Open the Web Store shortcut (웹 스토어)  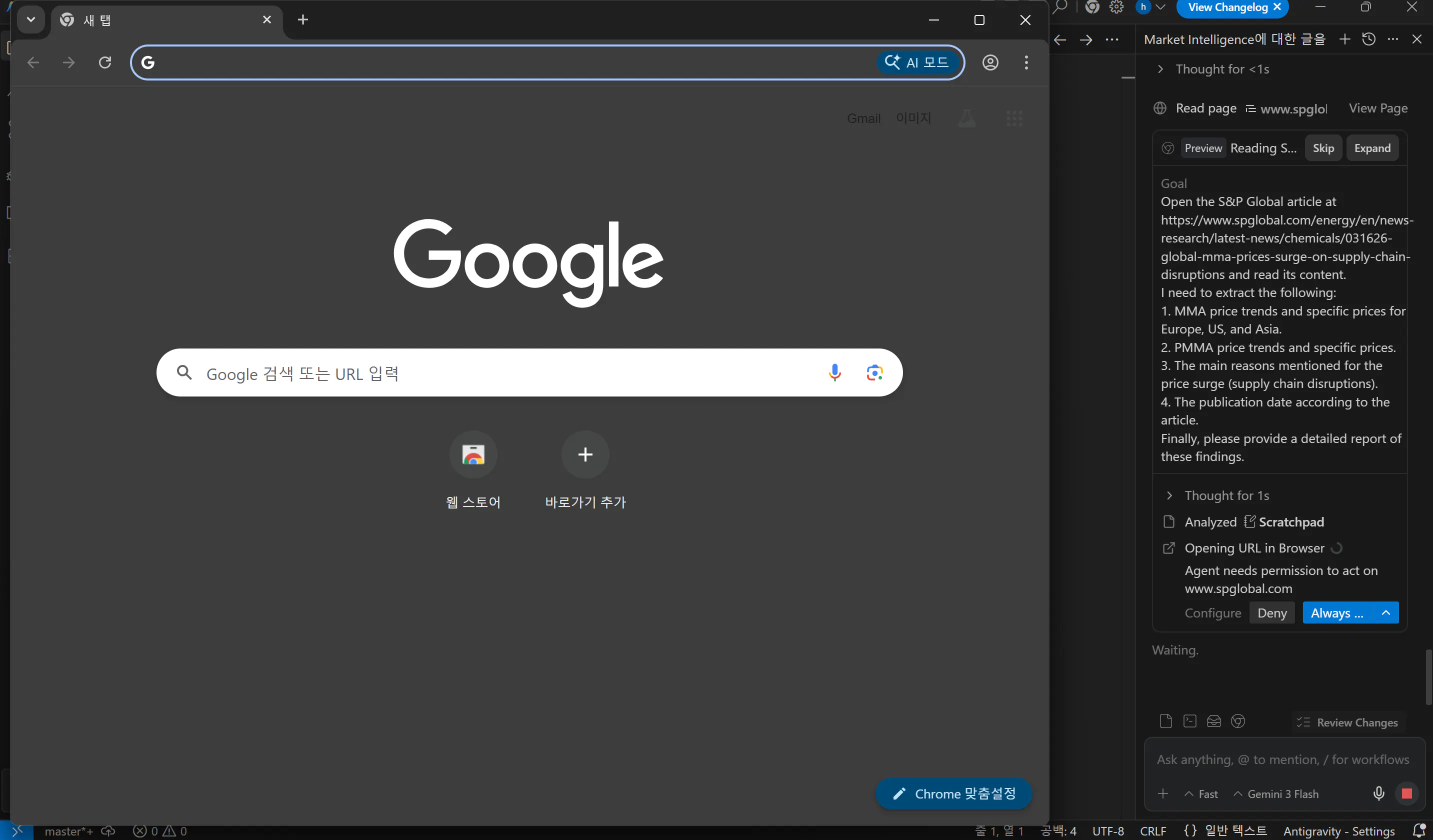click(x=473, y=470)
